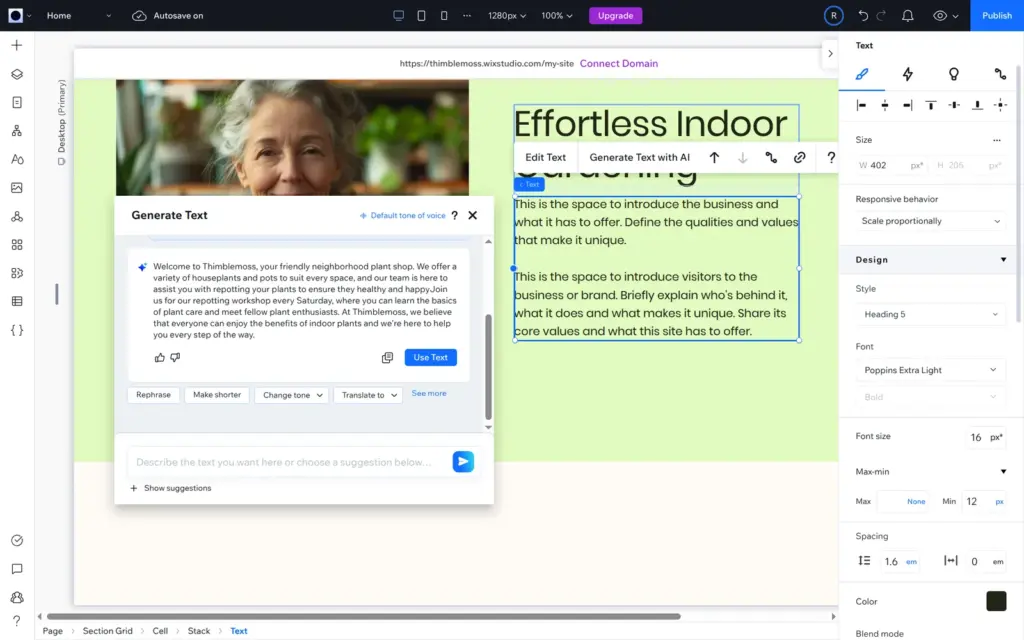Image resolution: width=1024 pixels, height=640 pixels.
Task: Open the Interactions lightning tab
Action: click(908, 74)
